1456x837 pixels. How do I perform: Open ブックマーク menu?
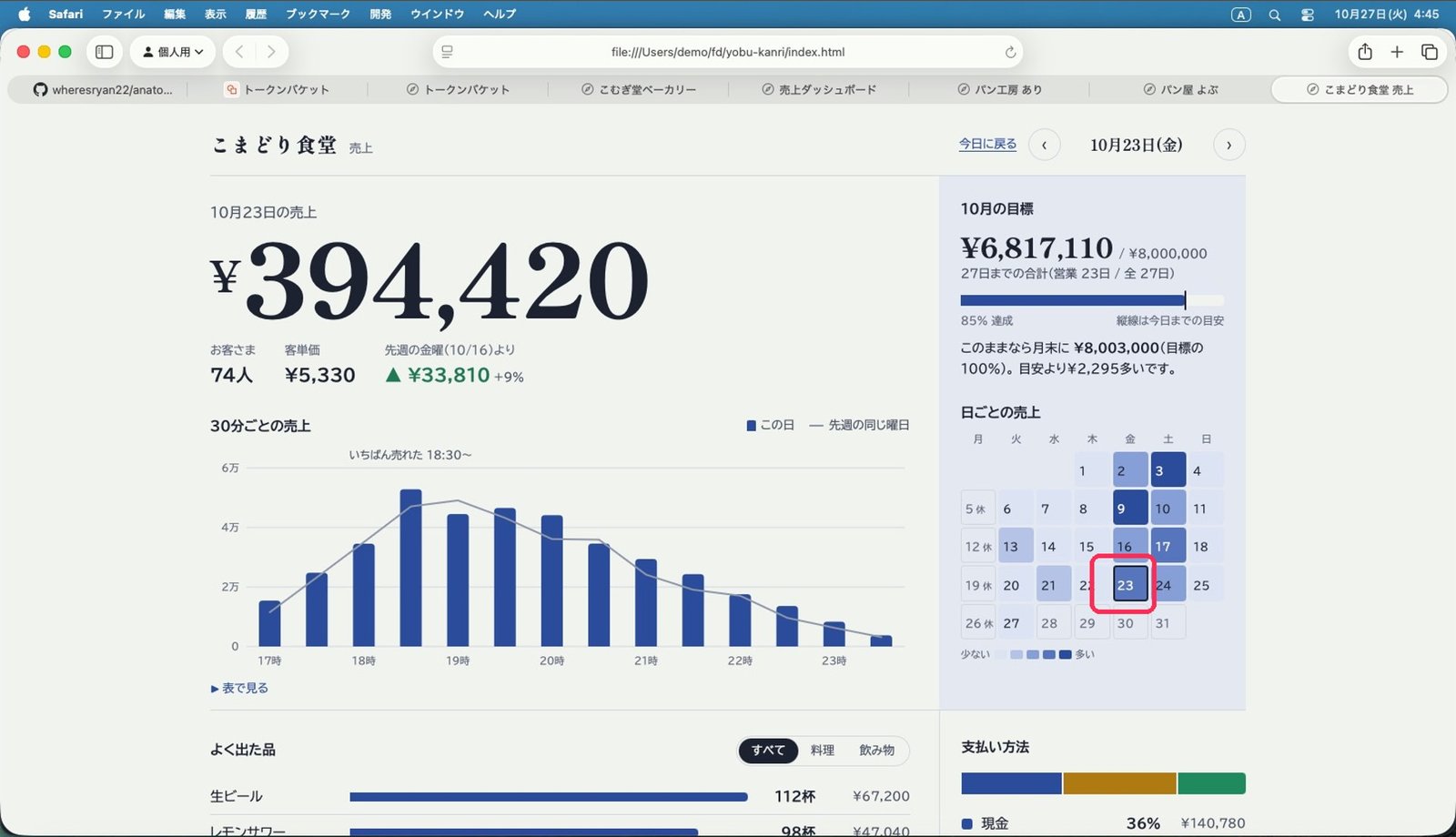[x=318, y=14]
